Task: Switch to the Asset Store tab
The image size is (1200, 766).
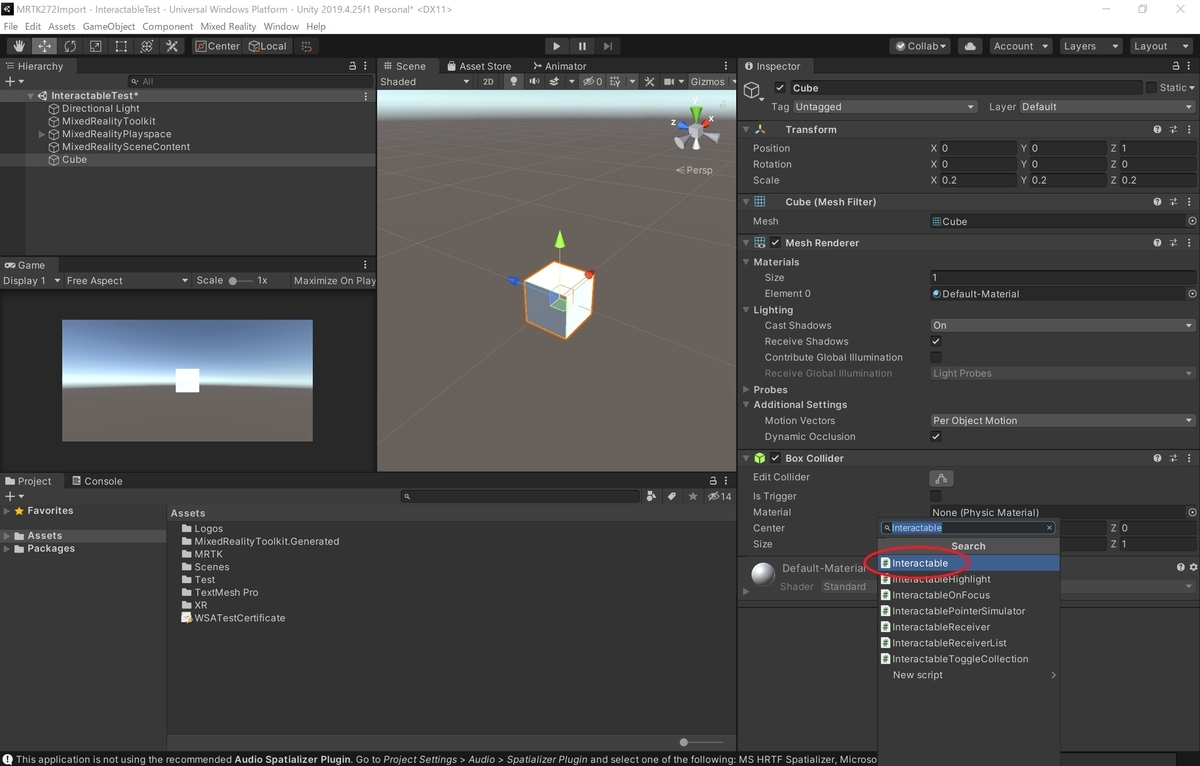Action: 478,66
